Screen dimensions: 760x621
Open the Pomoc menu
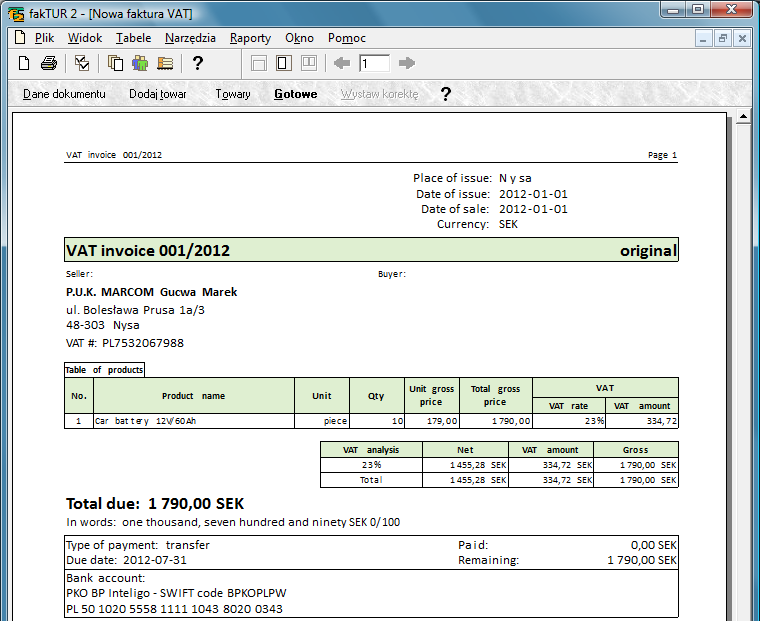(x=347, y=38)
